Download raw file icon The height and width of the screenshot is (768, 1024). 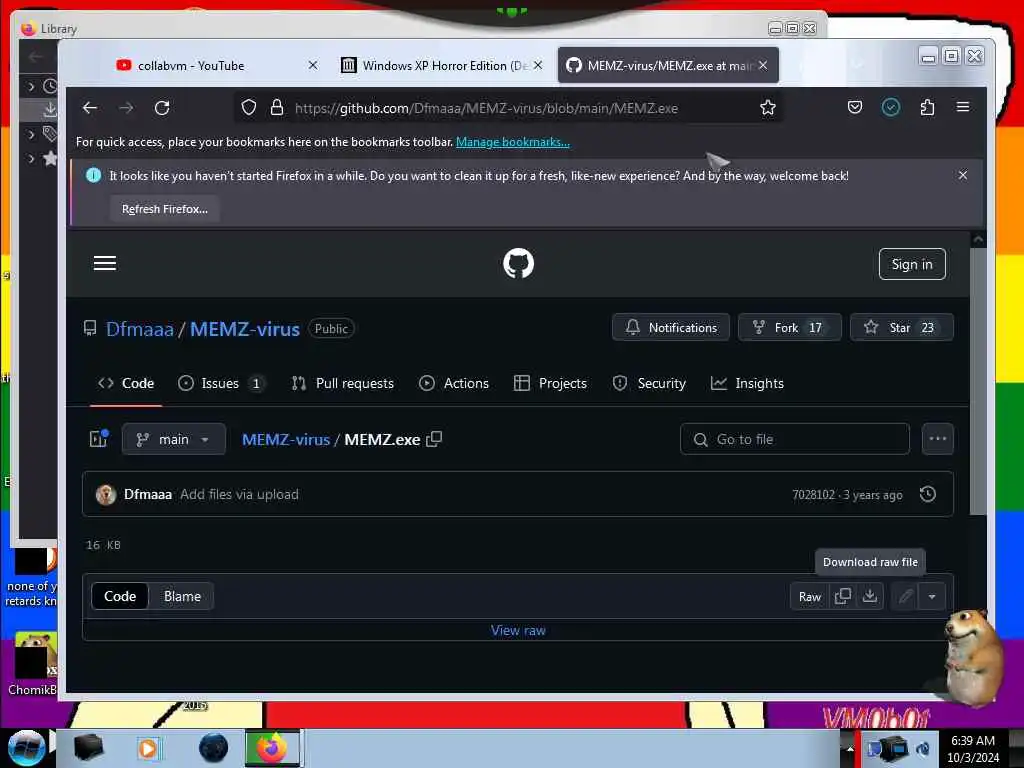click(870, 596)
